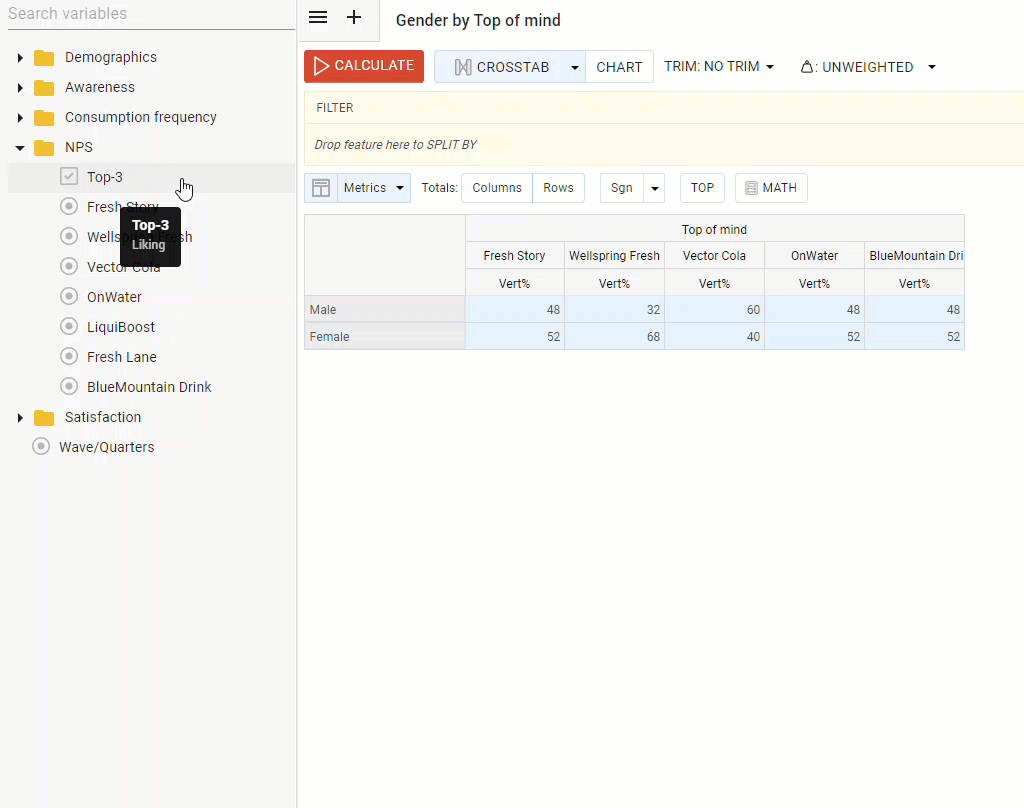Screen dimensions: 1024x808
Task: Select the CROSSTAB mode icon
Action: 463,67
